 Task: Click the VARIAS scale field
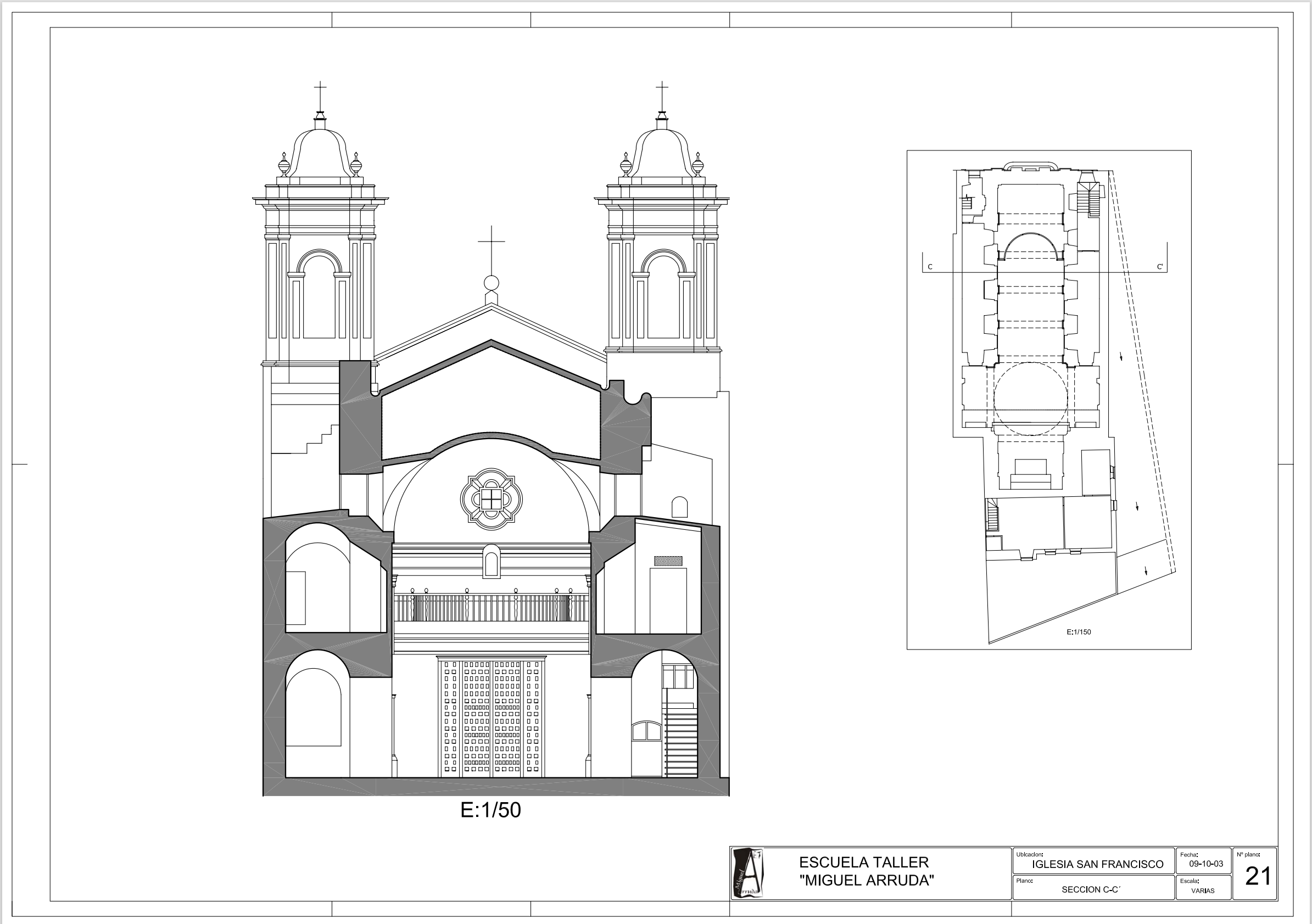coord(1202,891)
